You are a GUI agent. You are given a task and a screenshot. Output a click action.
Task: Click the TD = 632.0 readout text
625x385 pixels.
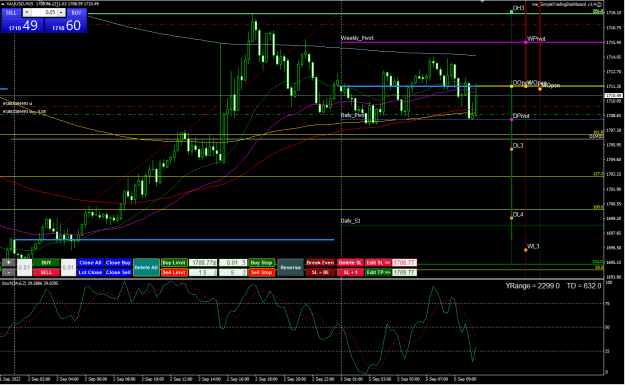(584, 286)
